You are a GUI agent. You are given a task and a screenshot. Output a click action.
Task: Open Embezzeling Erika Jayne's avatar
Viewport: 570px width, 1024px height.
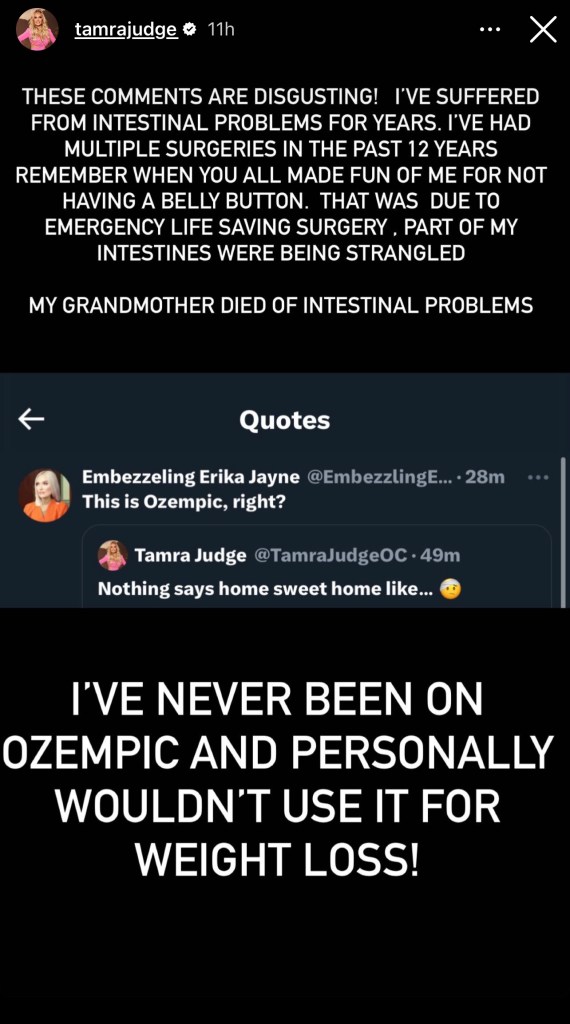pyautogui.click(x=44, y=494)
